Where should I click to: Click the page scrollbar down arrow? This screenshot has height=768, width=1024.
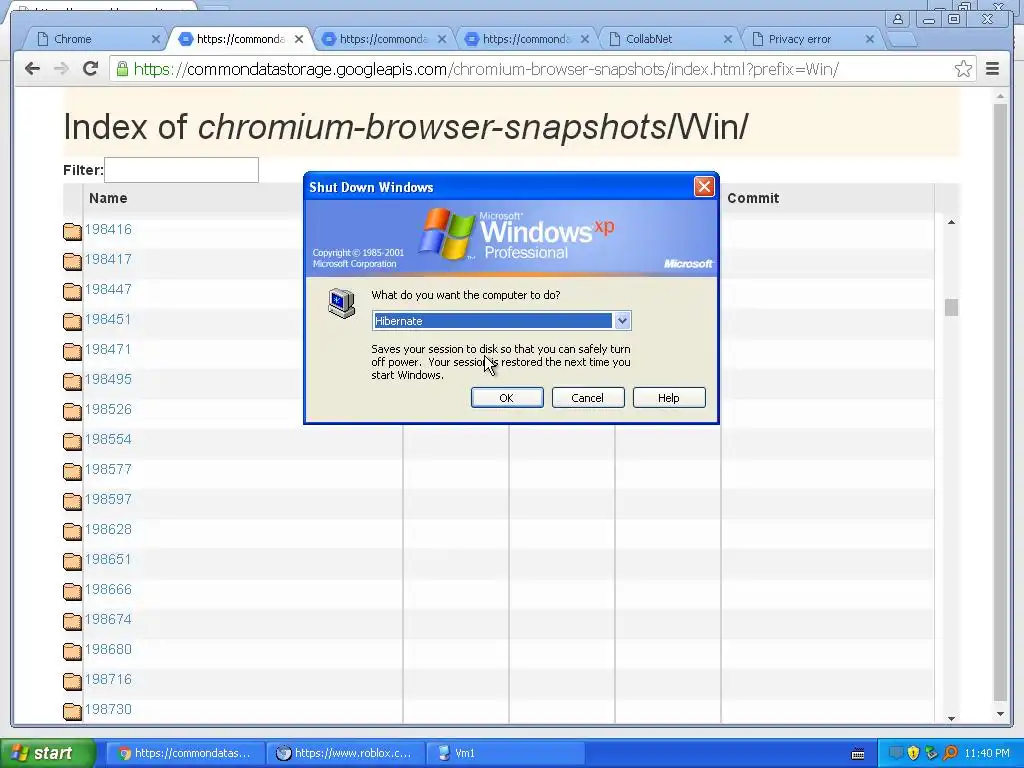[x=1000, y=714]
